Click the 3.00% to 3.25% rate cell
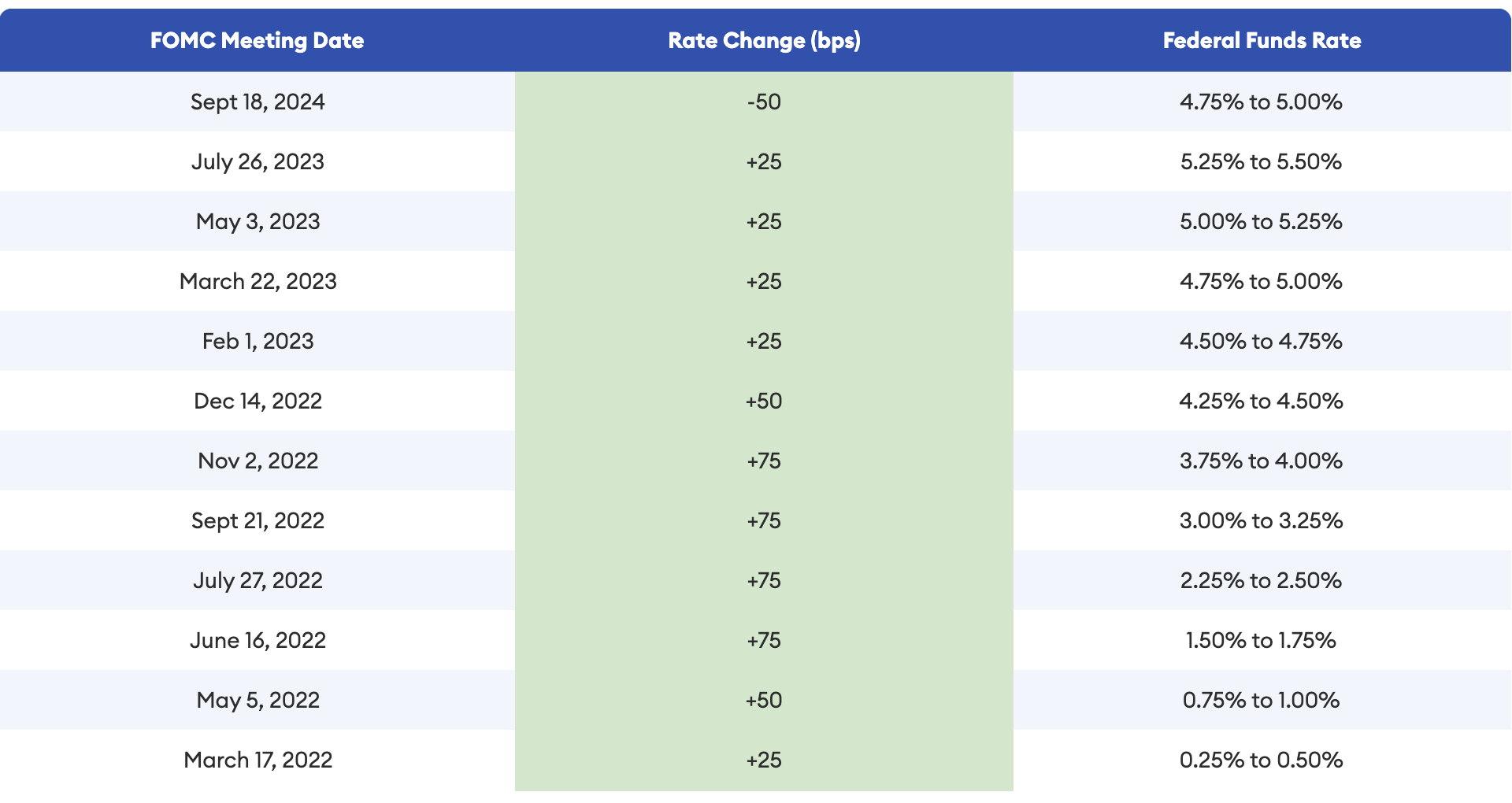 tap(1262, 520)
